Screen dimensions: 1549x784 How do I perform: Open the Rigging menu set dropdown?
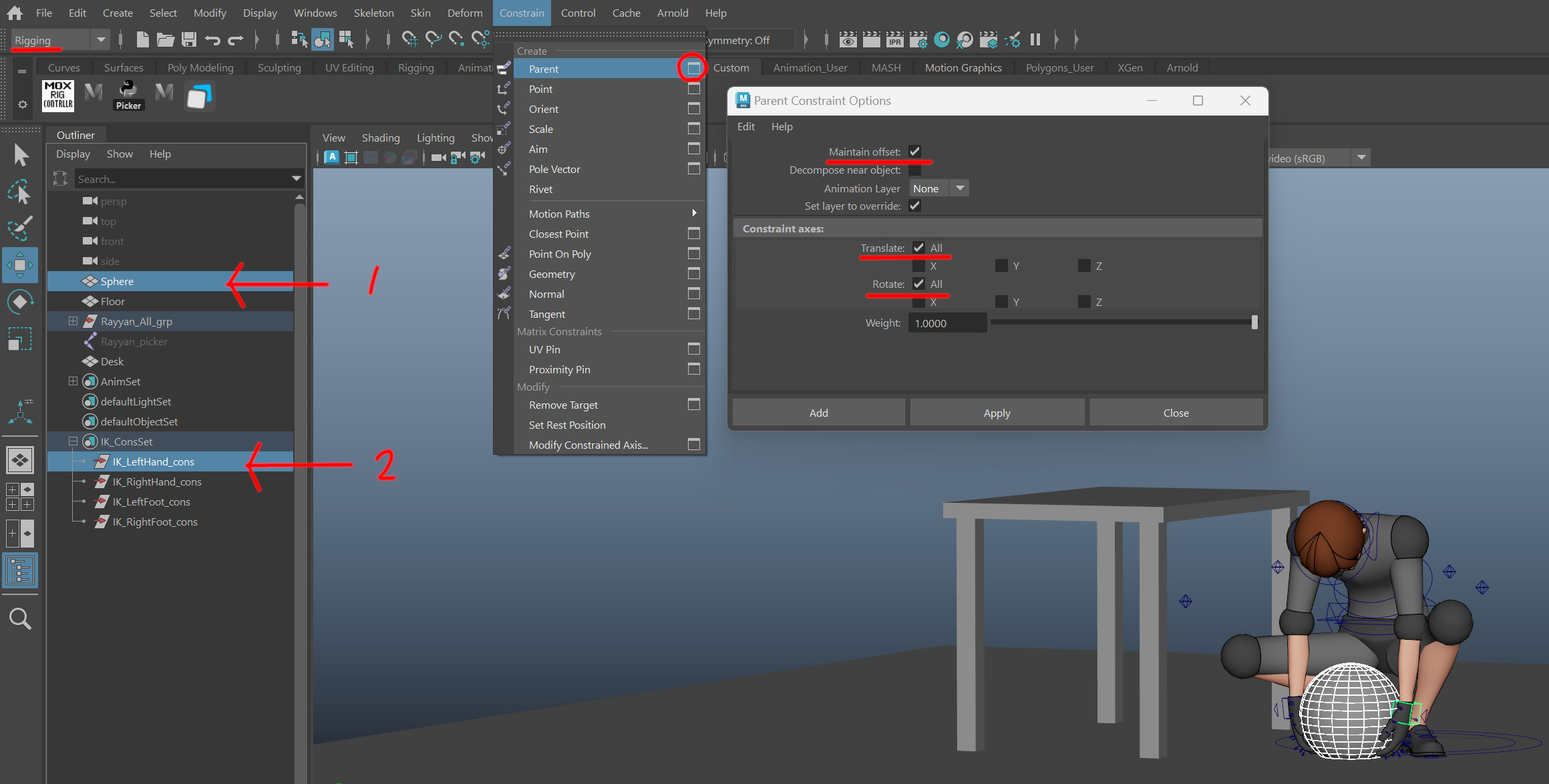[x=100, y=39]
